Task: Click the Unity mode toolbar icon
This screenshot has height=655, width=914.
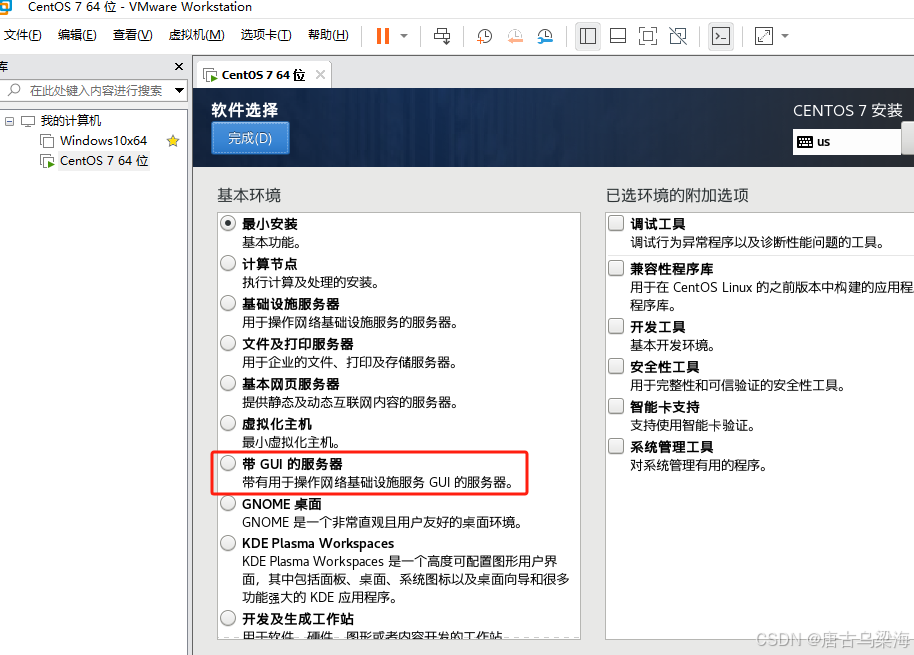Action: pos(678,36)
